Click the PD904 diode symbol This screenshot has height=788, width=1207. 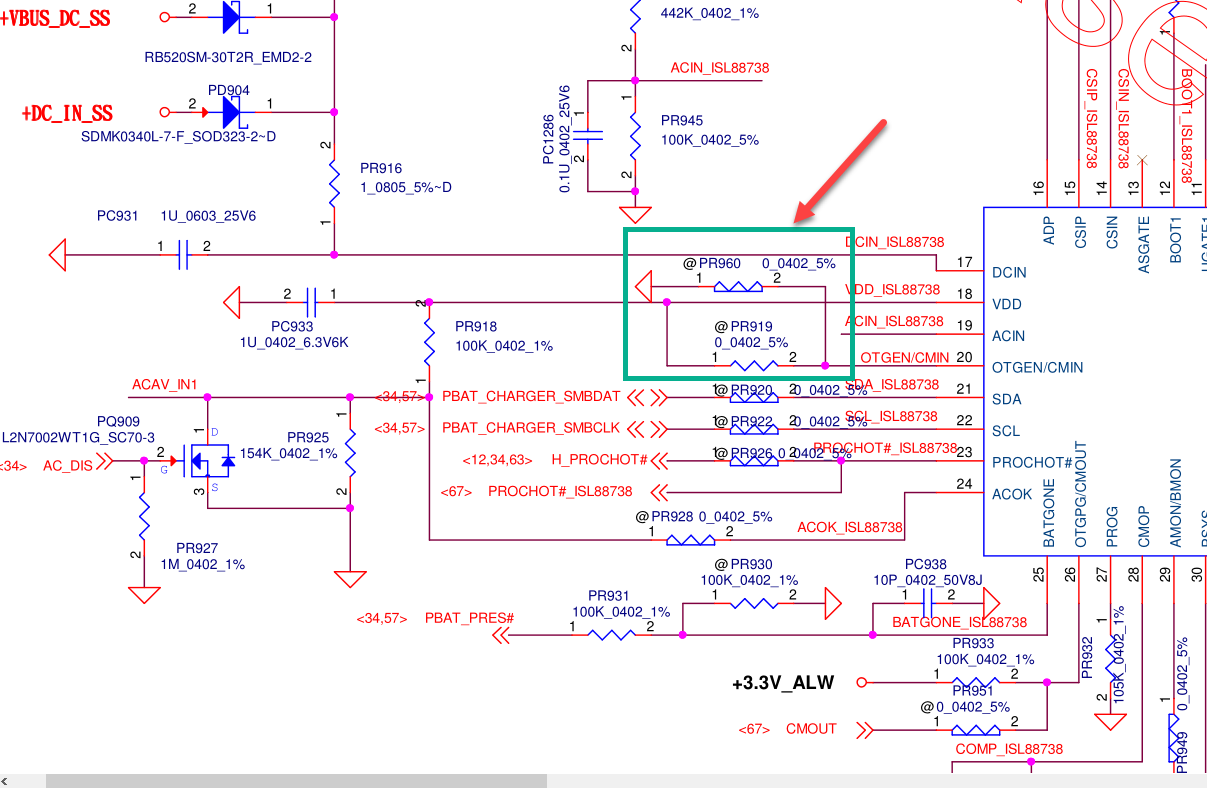coord(231,111)
